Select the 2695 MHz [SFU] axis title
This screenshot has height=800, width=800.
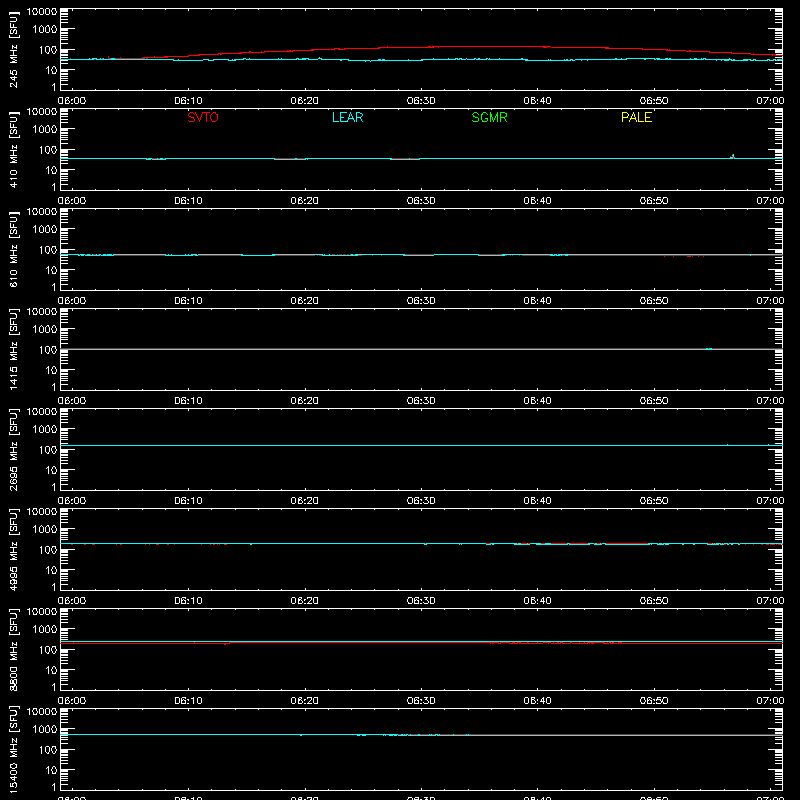coord(13,449)
